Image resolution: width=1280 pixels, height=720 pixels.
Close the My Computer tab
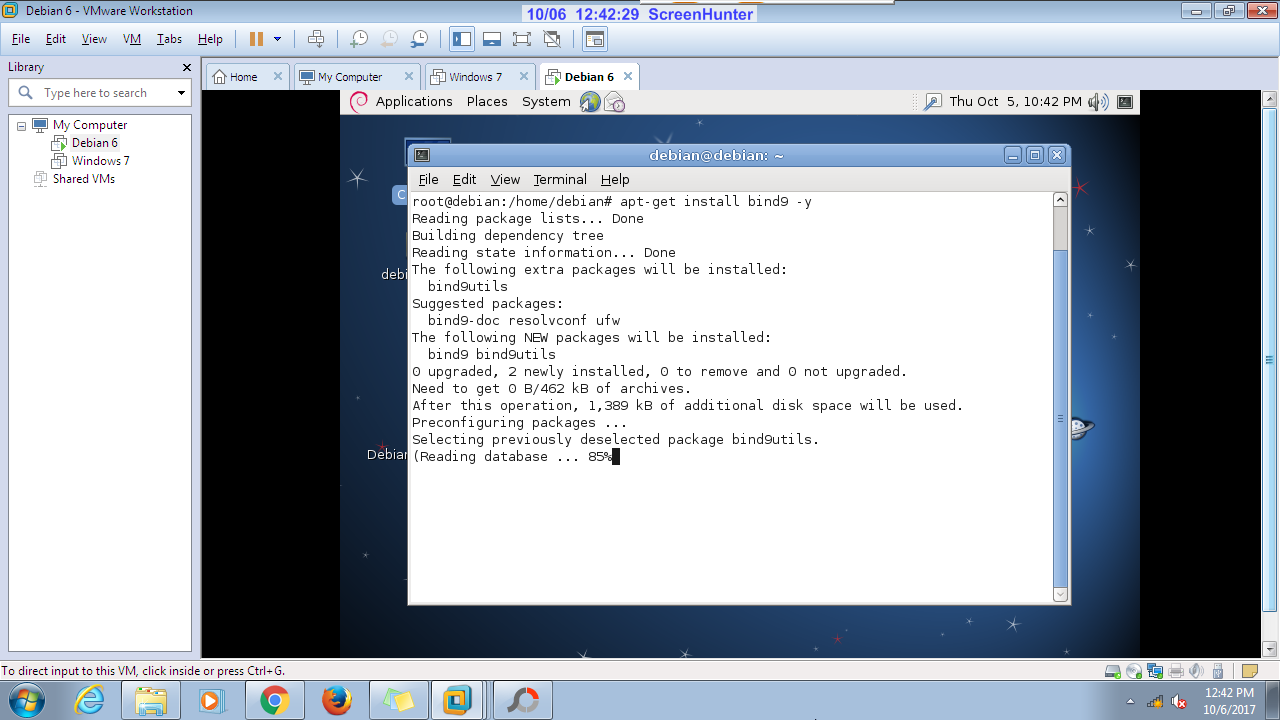(408, 76)
